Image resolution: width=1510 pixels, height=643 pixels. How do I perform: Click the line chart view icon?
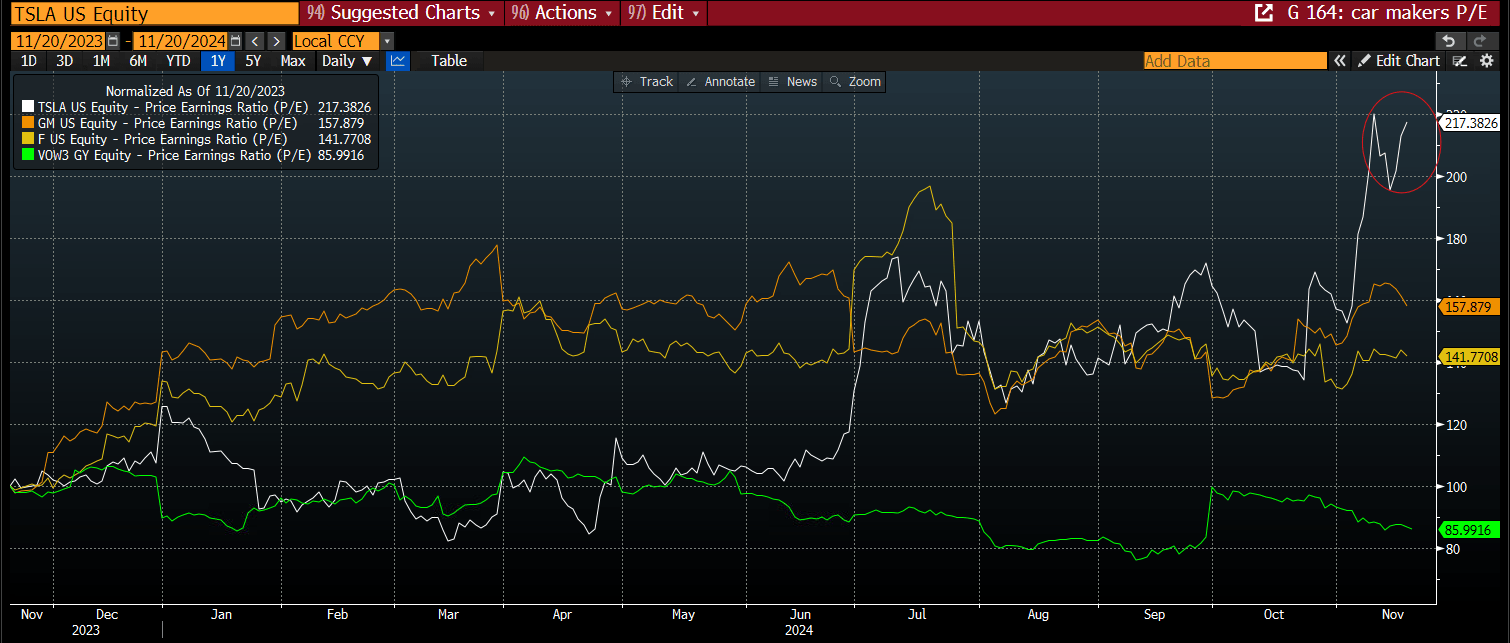[x=397, y=61]
